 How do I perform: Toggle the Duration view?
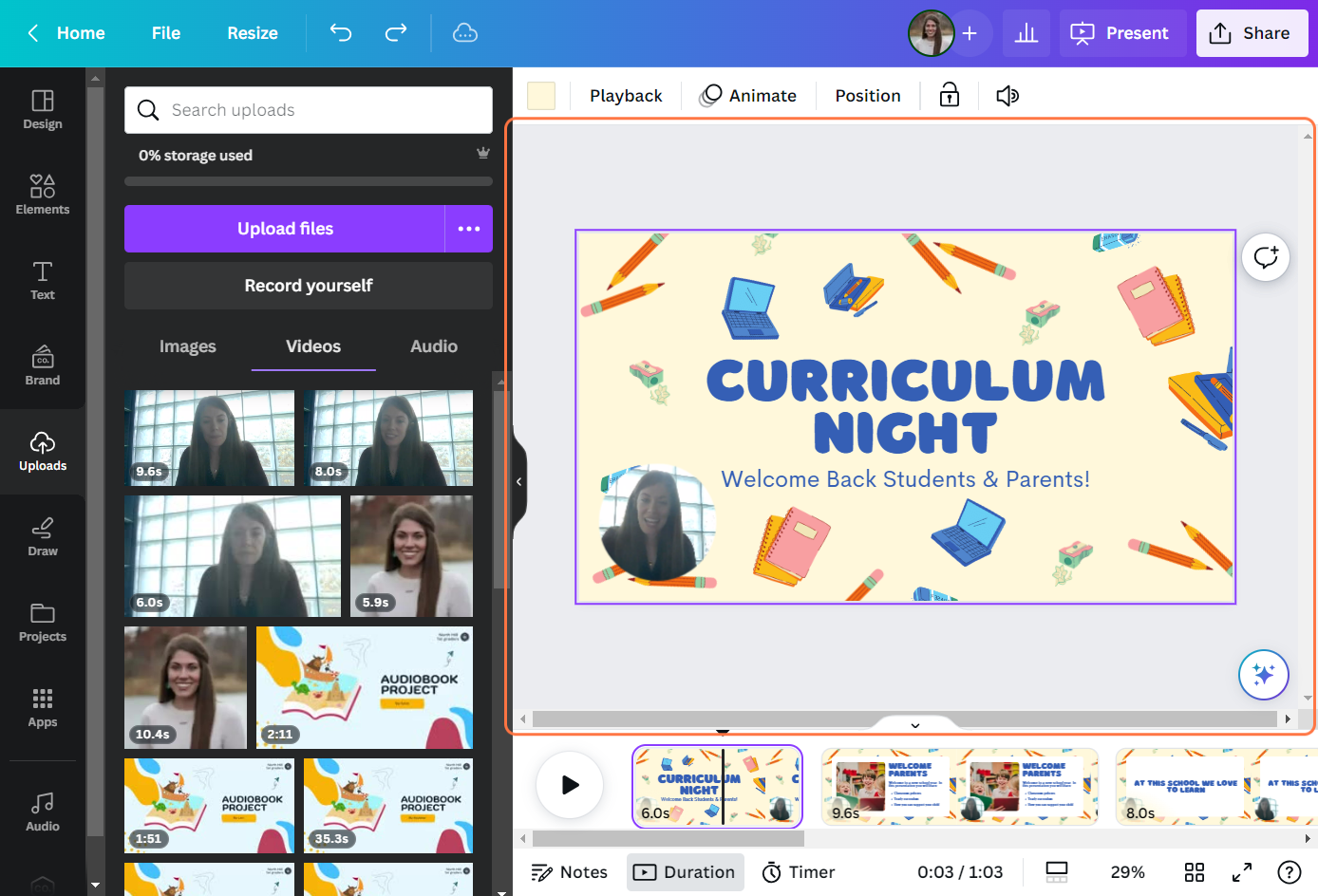[x=685, y=871]
